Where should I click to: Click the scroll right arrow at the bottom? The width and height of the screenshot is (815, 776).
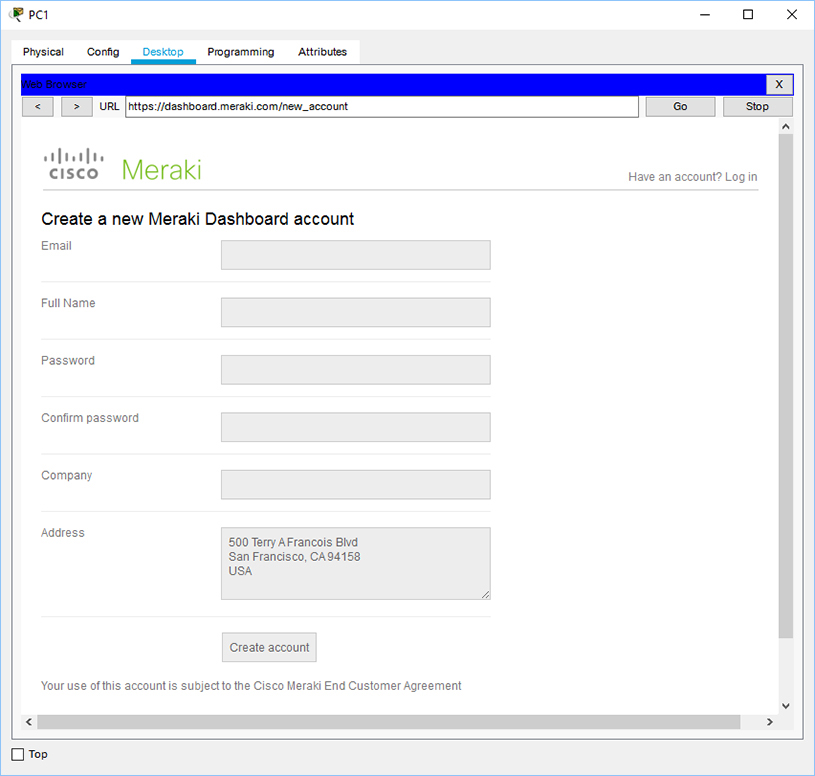click(770, 722)
